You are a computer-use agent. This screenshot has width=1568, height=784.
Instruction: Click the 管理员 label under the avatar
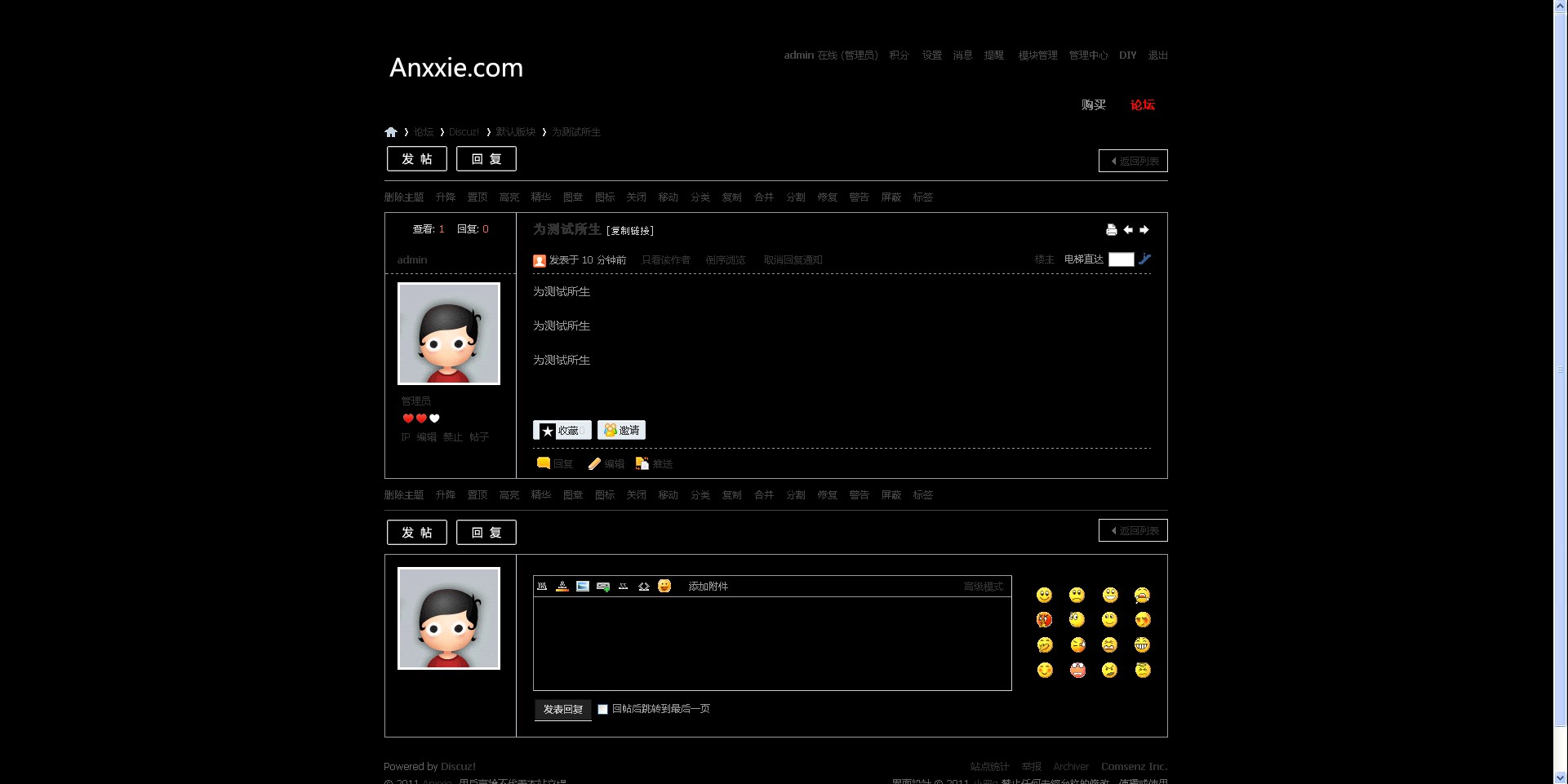[416, 401]
